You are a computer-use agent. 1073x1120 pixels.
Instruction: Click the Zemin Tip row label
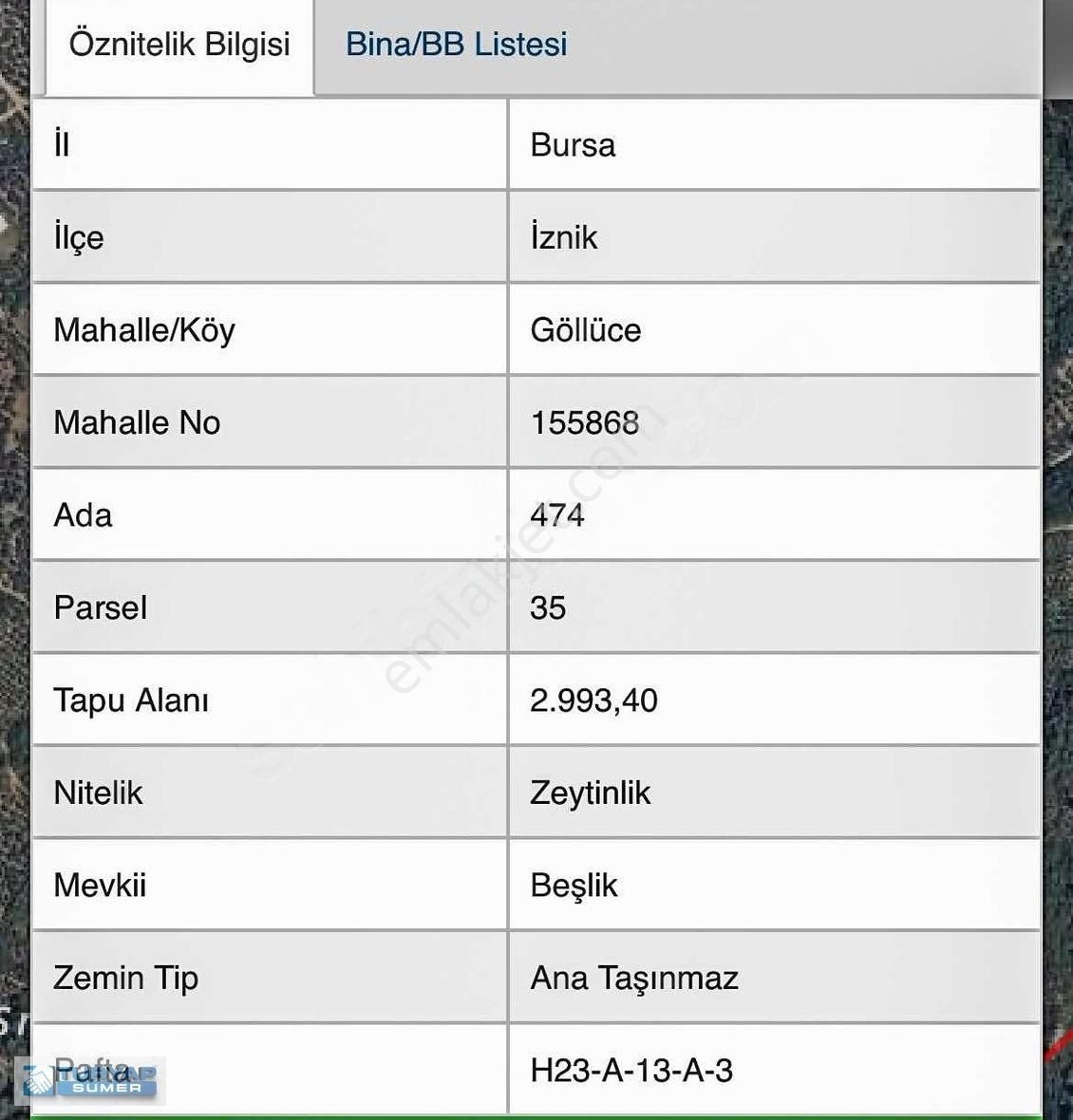[x=125, y=979]
